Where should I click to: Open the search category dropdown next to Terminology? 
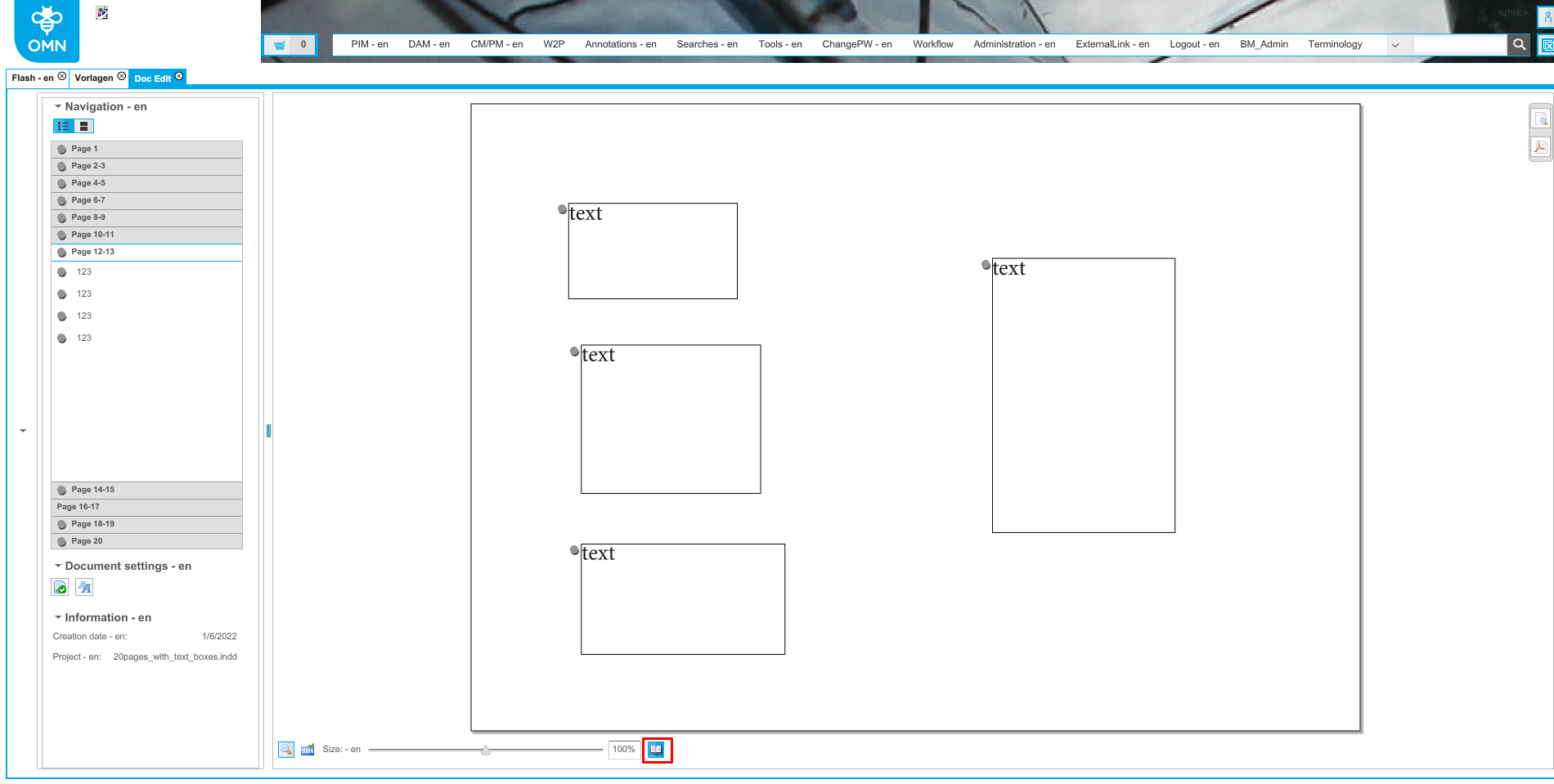click(x=1396, y=45)
